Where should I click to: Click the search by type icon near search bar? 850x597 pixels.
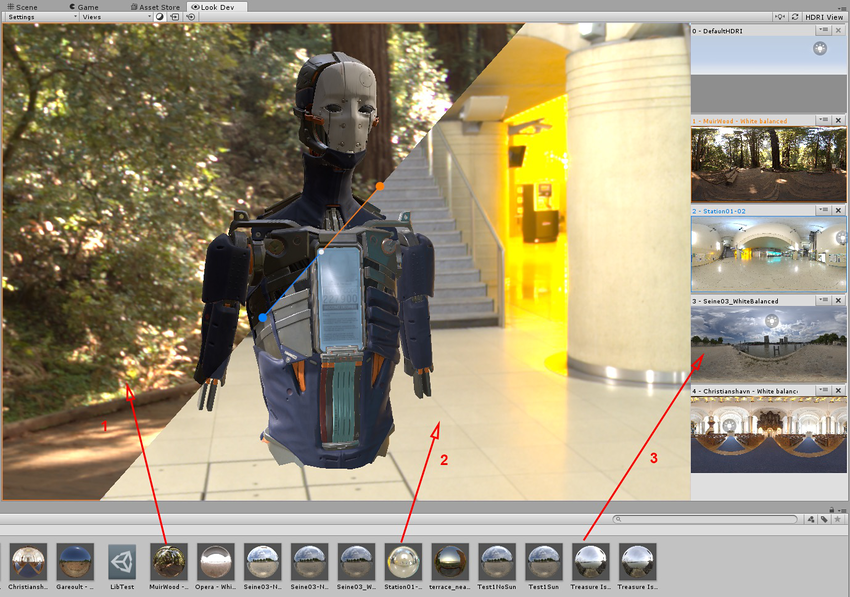point(810,518)
